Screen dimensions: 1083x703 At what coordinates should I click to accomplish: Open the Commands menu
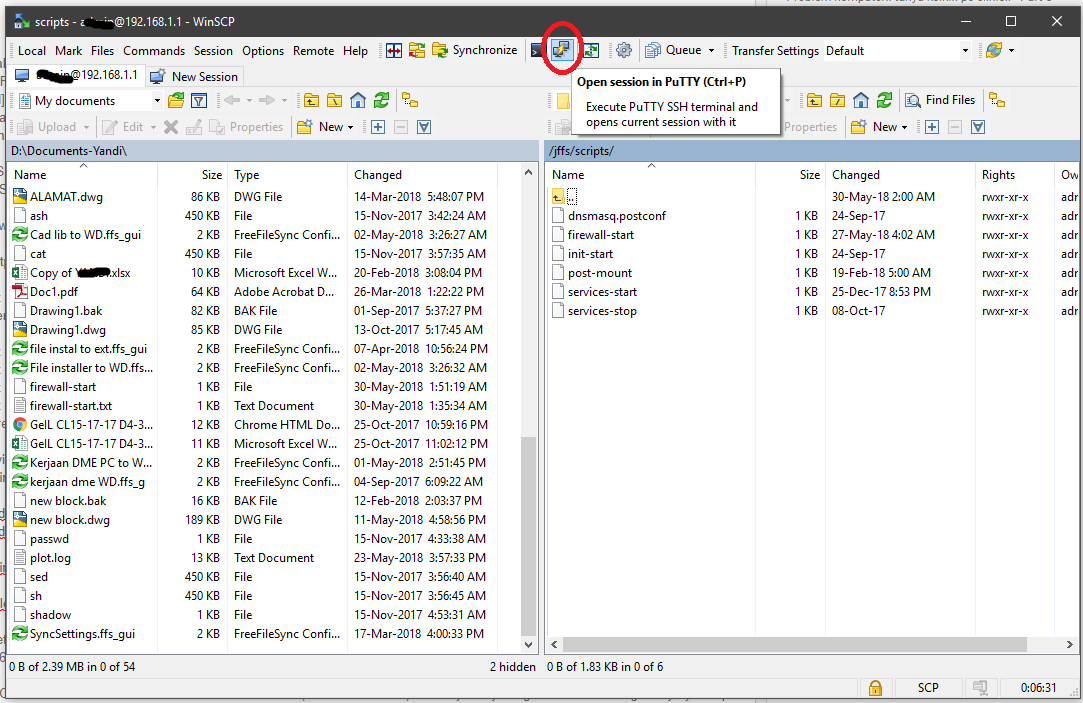pyautogui.click(x=153, y=50)
